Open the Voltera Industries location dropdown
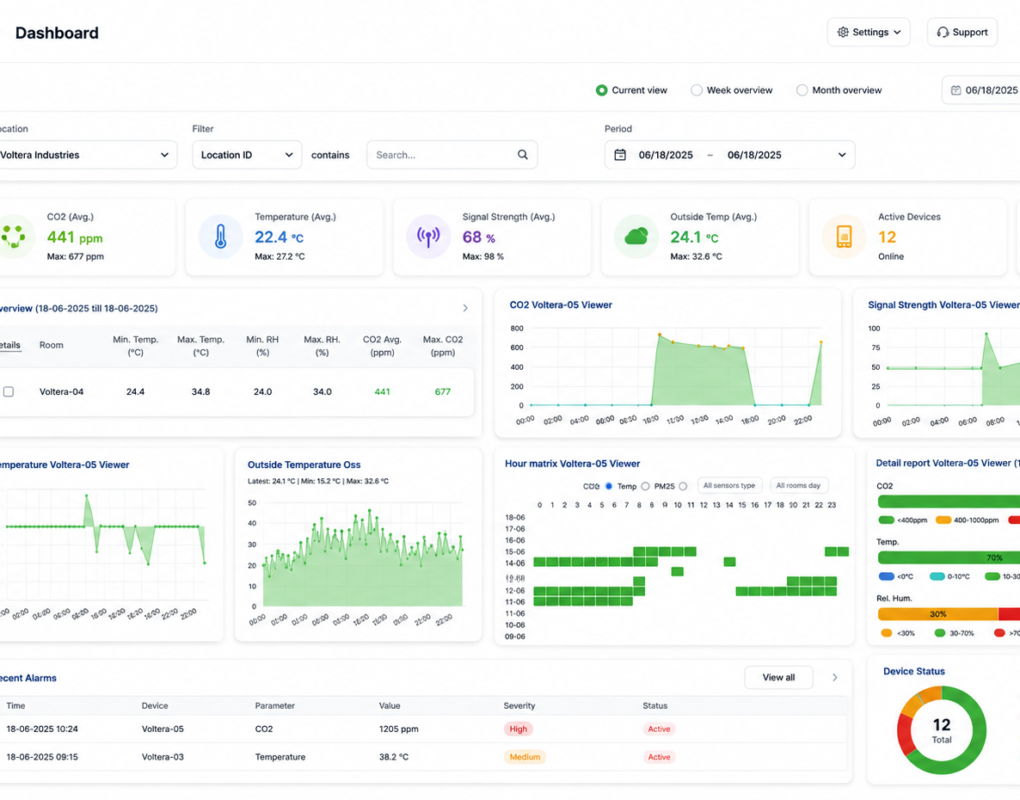Viewport: 1020px width, 800px height. (87, 155)
